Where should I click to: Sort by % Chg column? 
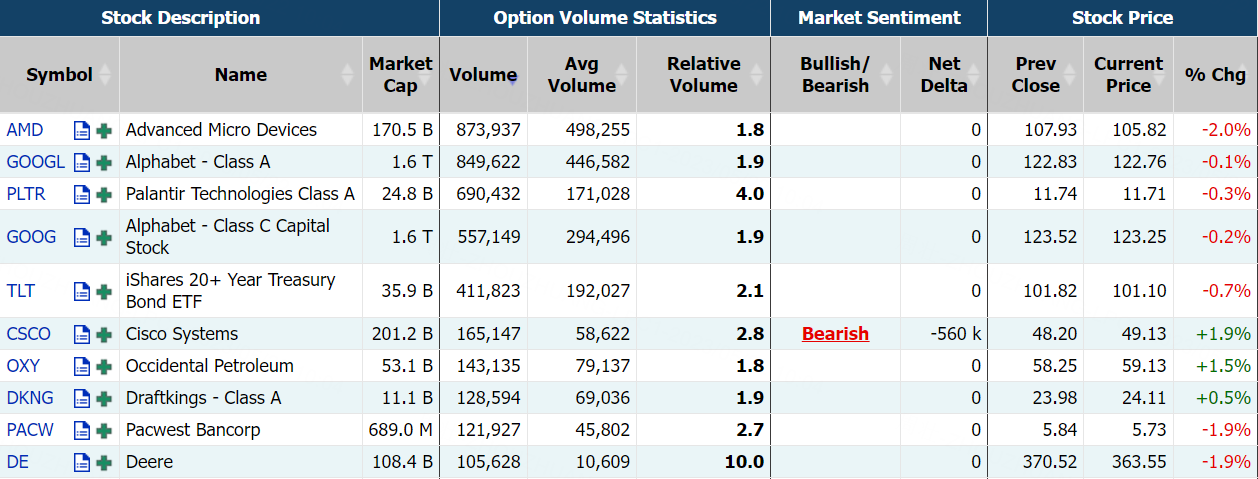(x=1215, y=75)
